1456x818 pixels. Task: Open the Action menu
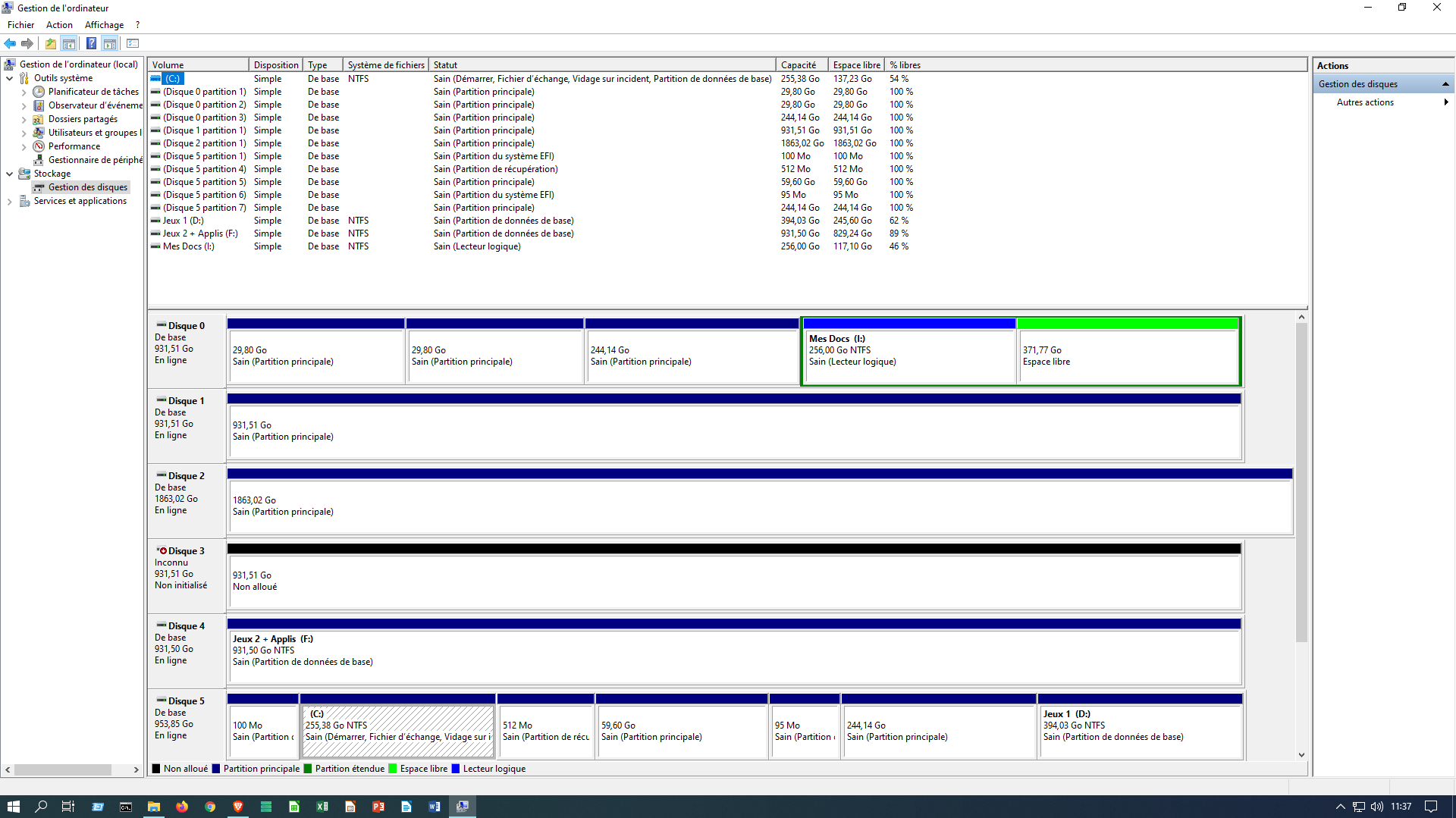(59, 25)
